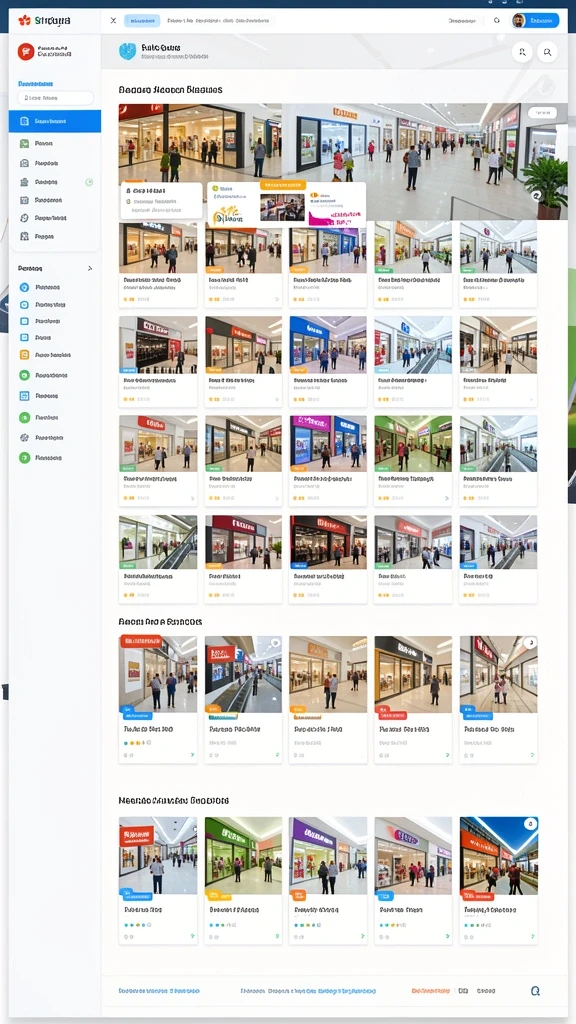Expand the green arrow on the green-storefront card
Screen dimensions: 576x1024
coord(277,936)
